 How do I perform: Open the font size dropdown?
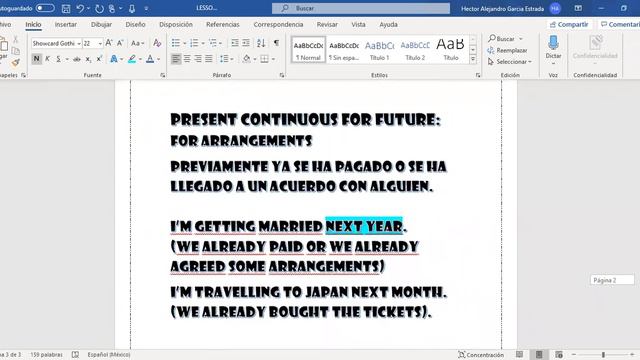pyautogui.click(x=100, y=43)
